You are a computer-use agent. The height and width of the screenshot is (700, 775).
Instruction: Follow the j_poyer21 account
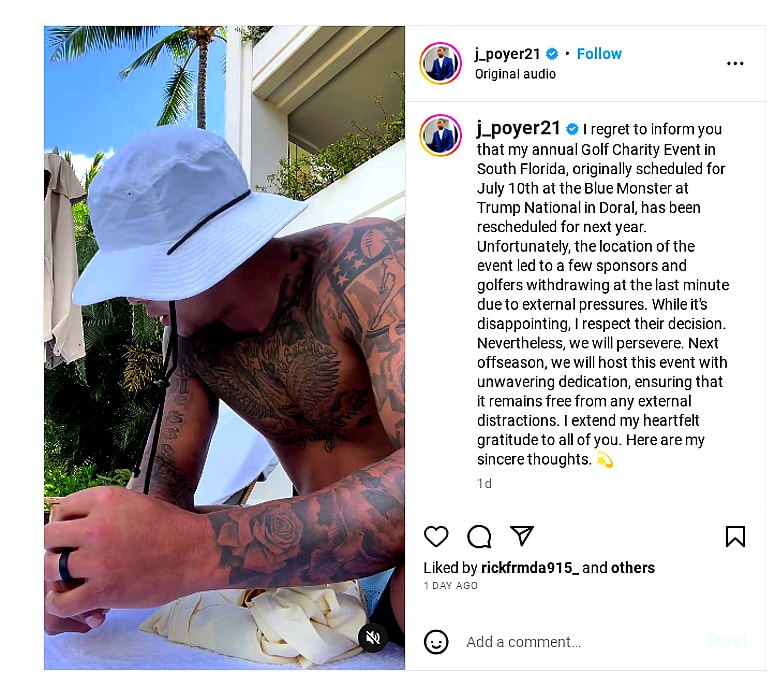click(599, 53)
